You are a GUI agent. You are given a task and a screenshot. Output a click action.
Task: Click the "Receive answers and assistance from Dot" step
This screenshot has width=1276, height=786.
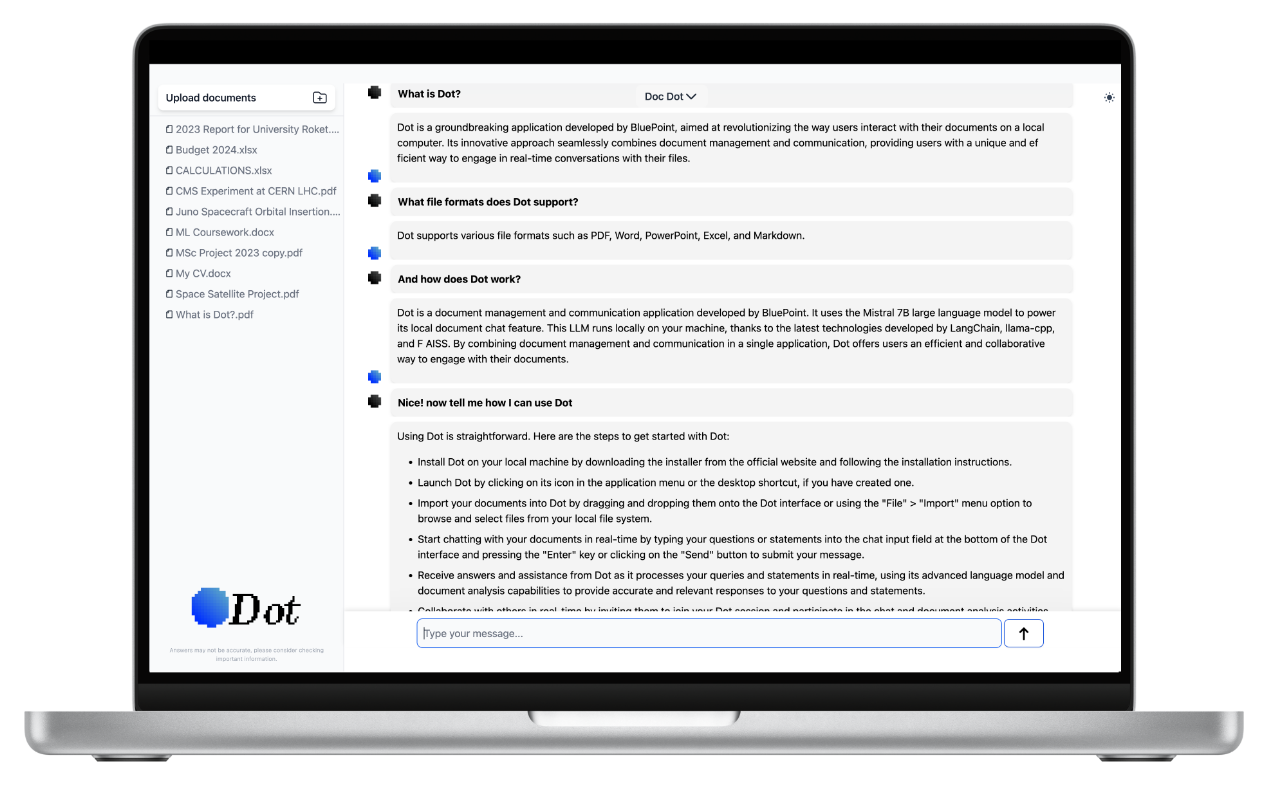(741, 583)
